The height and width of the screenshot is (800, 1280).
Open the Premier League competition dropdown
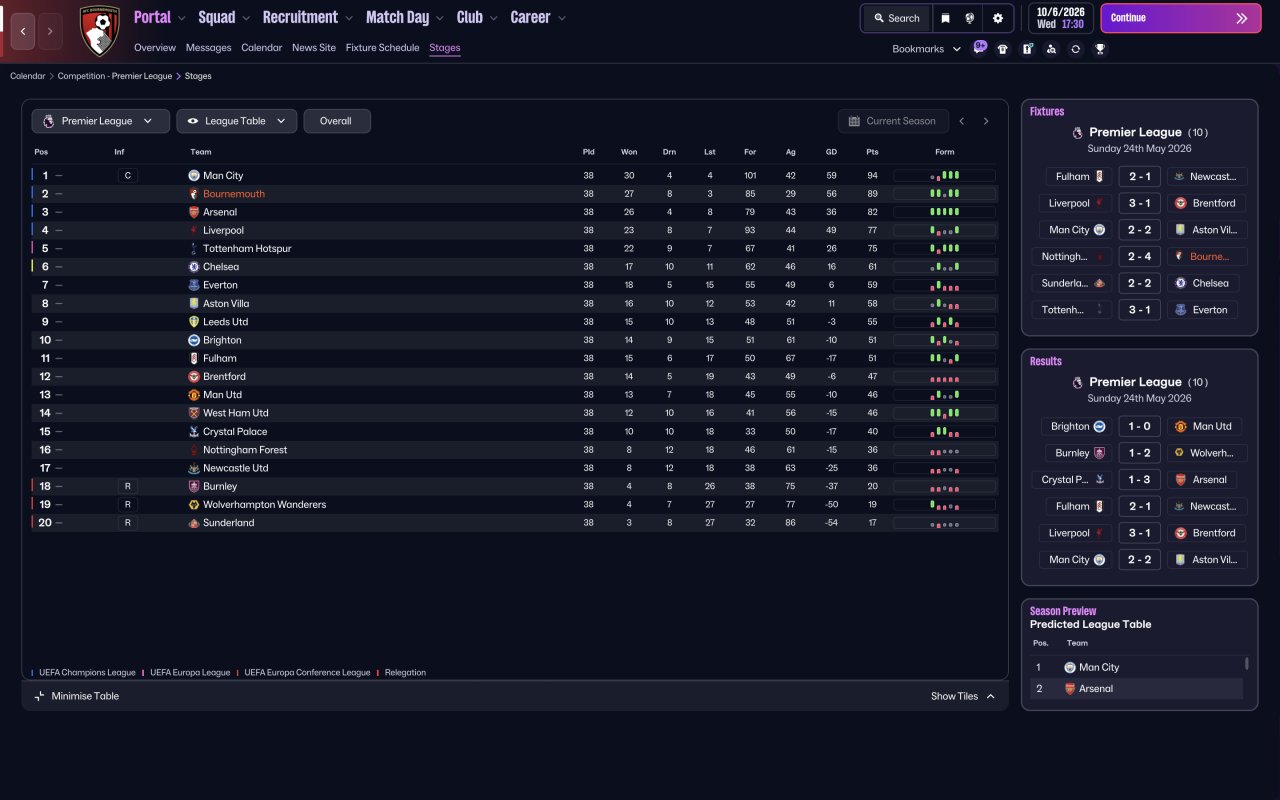point(100,121)
